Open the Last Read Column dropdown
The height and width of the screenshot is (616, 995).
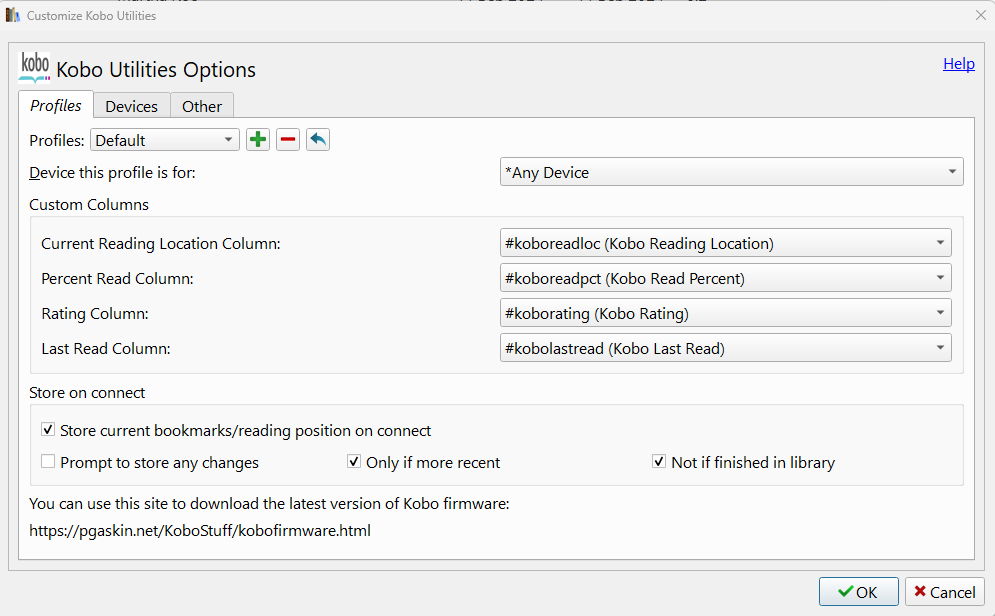point(725,348)
